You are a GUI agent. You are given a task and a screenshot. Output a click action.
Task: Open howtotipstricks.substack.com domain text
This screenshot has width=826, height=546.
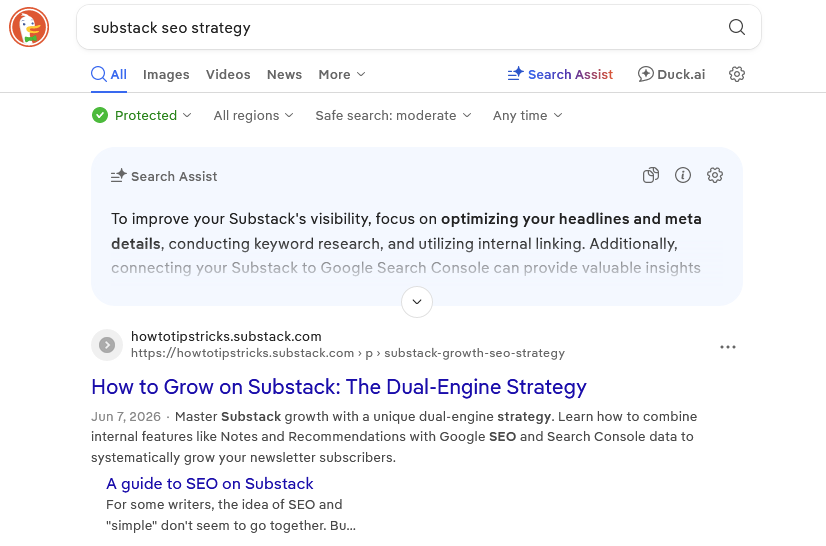(226, 336)
